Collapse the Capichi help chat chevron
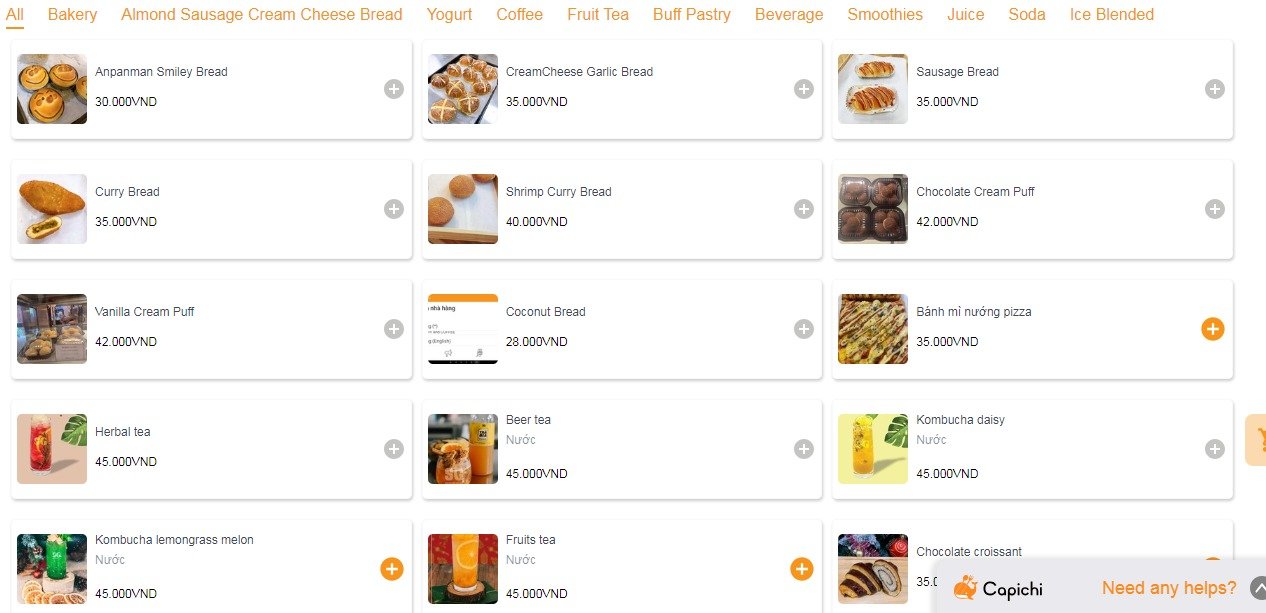Screen dimensions: 1266x613 point(1258,588)
